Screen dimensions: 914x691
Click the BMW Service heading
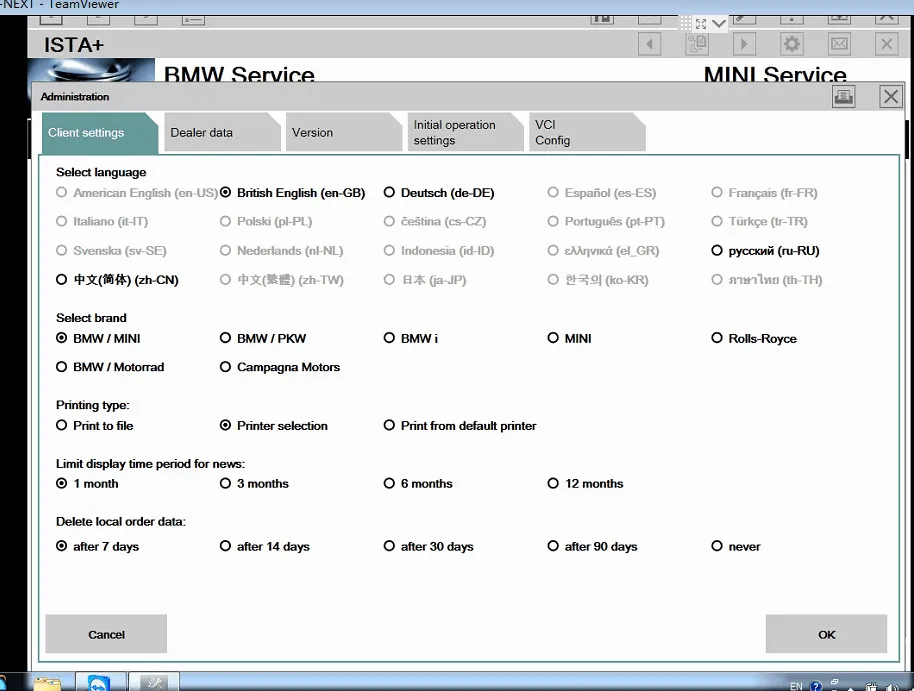coord(239,73)
